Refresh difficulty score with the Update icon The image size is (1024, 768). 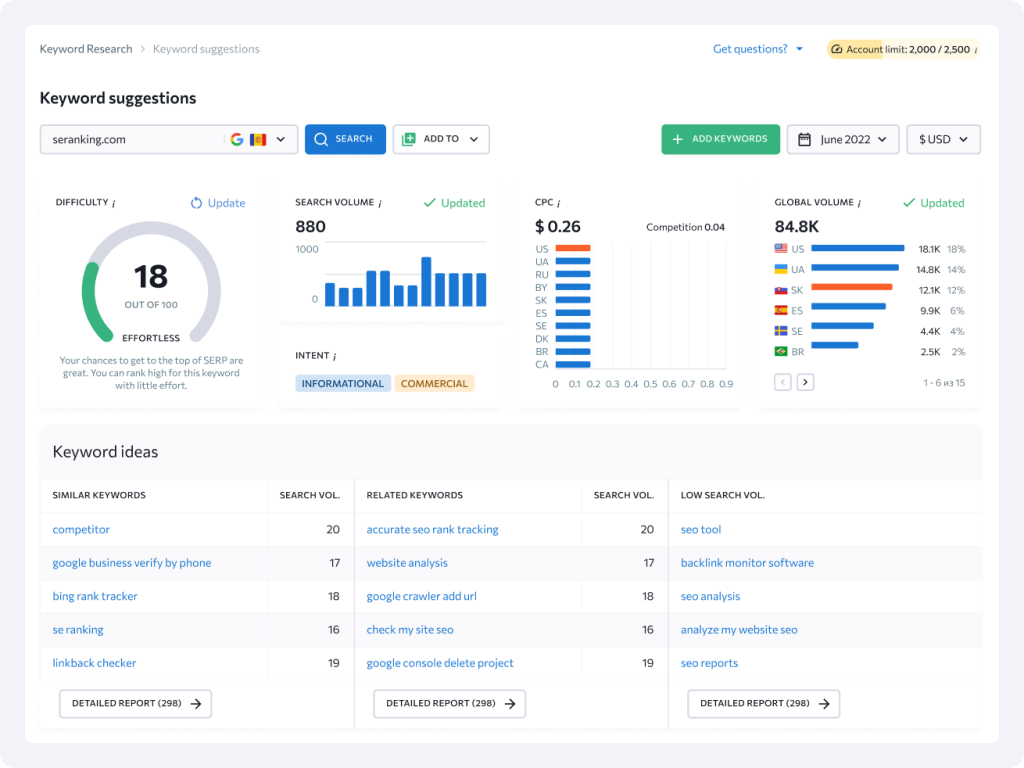[x=197, y=203]
